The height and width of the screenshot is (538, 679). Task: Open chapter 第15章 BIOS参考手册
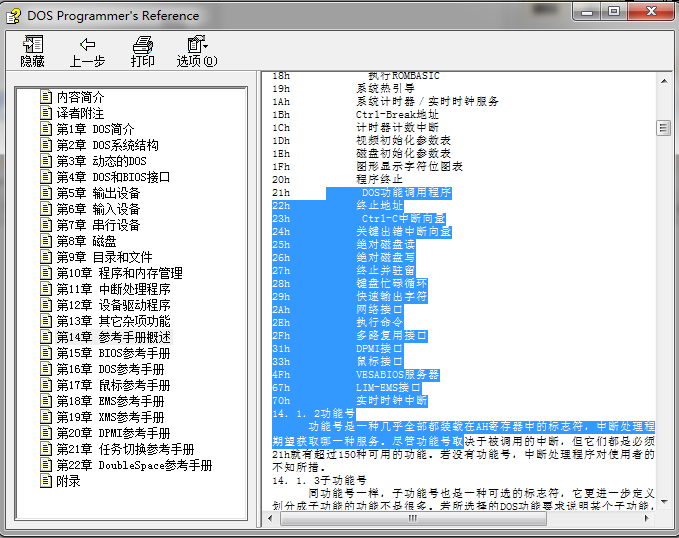coord(113,353)
